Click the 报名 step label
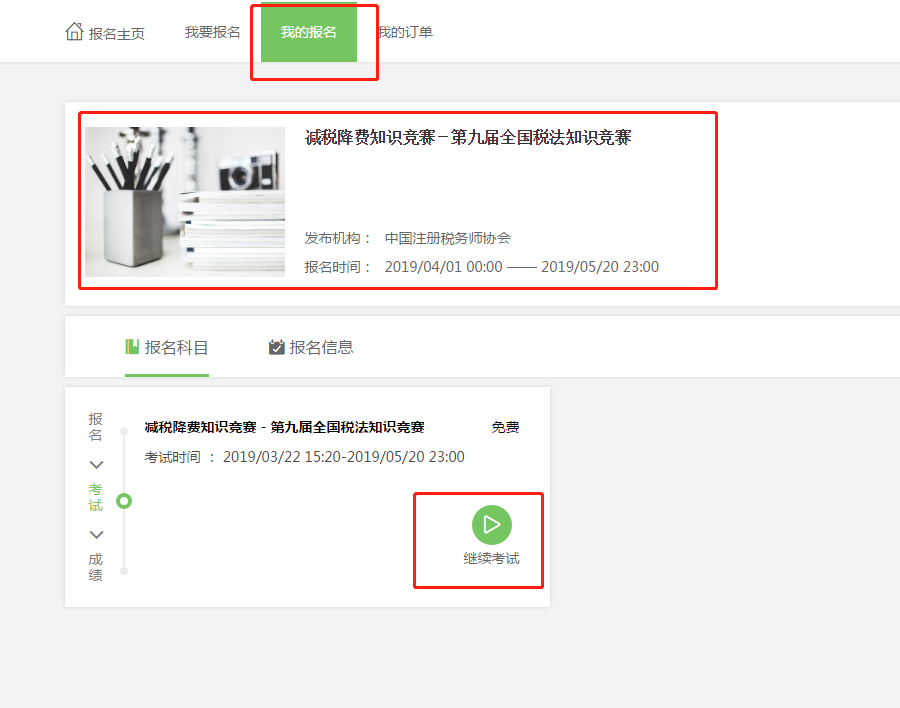This screenshot has height=708, width=900. [95, 427]
